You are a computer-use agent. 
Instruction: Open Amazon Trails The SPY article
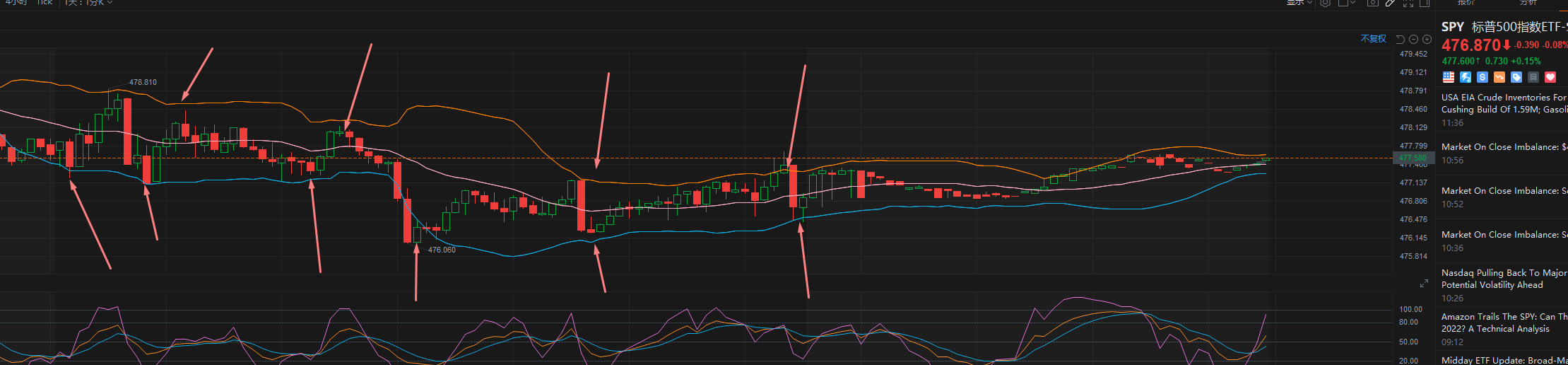(x=1504, y=323)
